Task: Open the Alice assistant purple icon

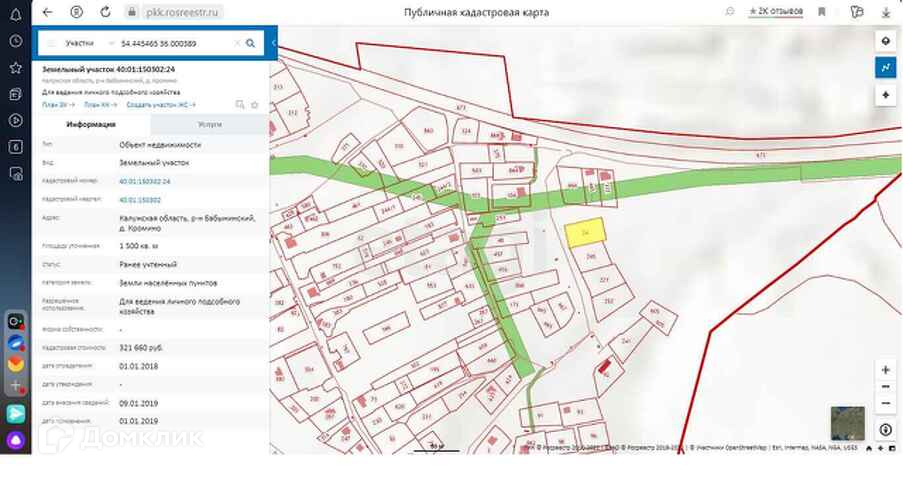Action: [16, 441]
